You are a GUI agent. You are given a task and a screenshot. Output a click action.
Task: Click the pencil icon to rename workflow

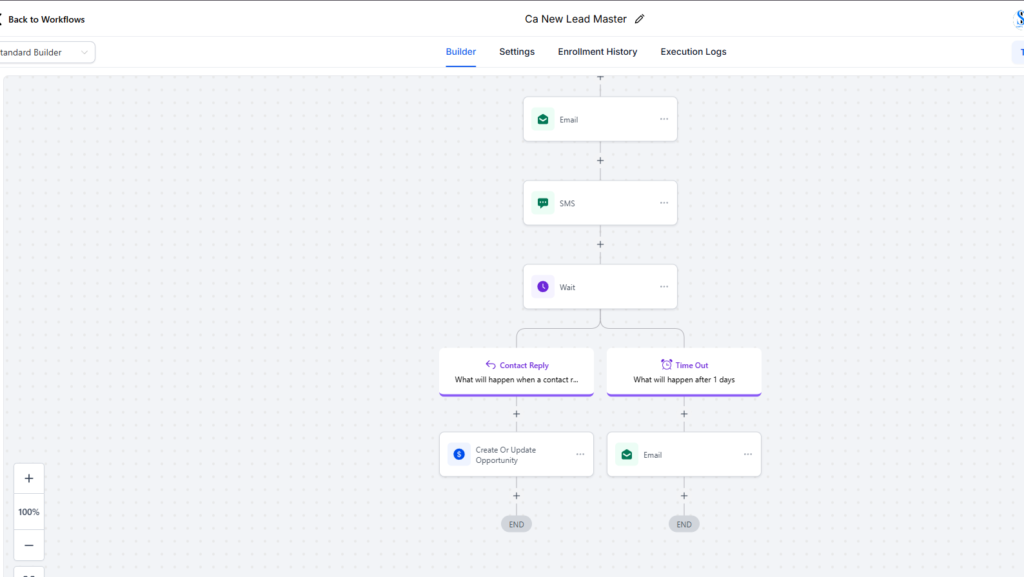point(640,19)
